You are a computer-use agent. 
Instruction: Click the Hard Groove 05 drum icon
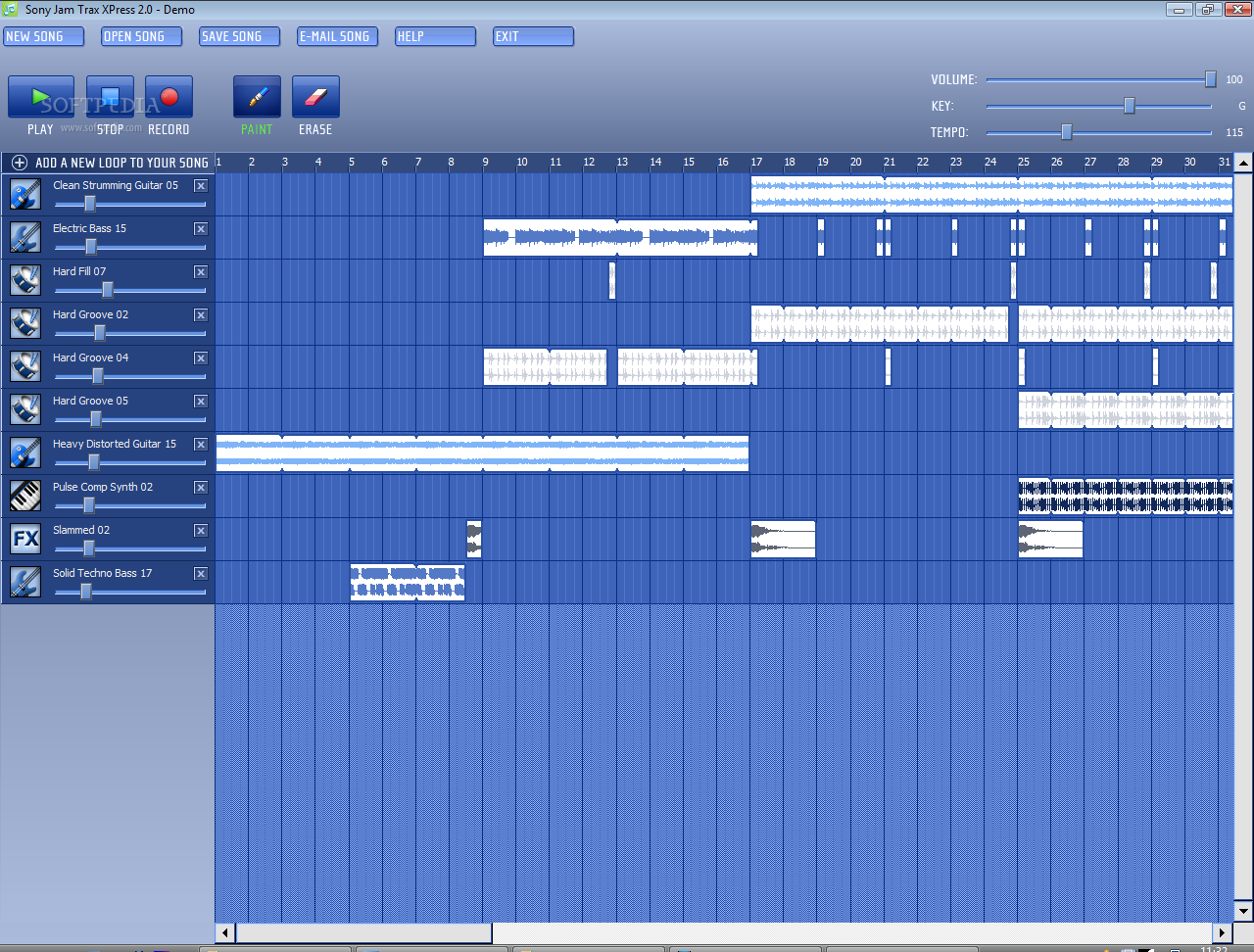(25, 409)
